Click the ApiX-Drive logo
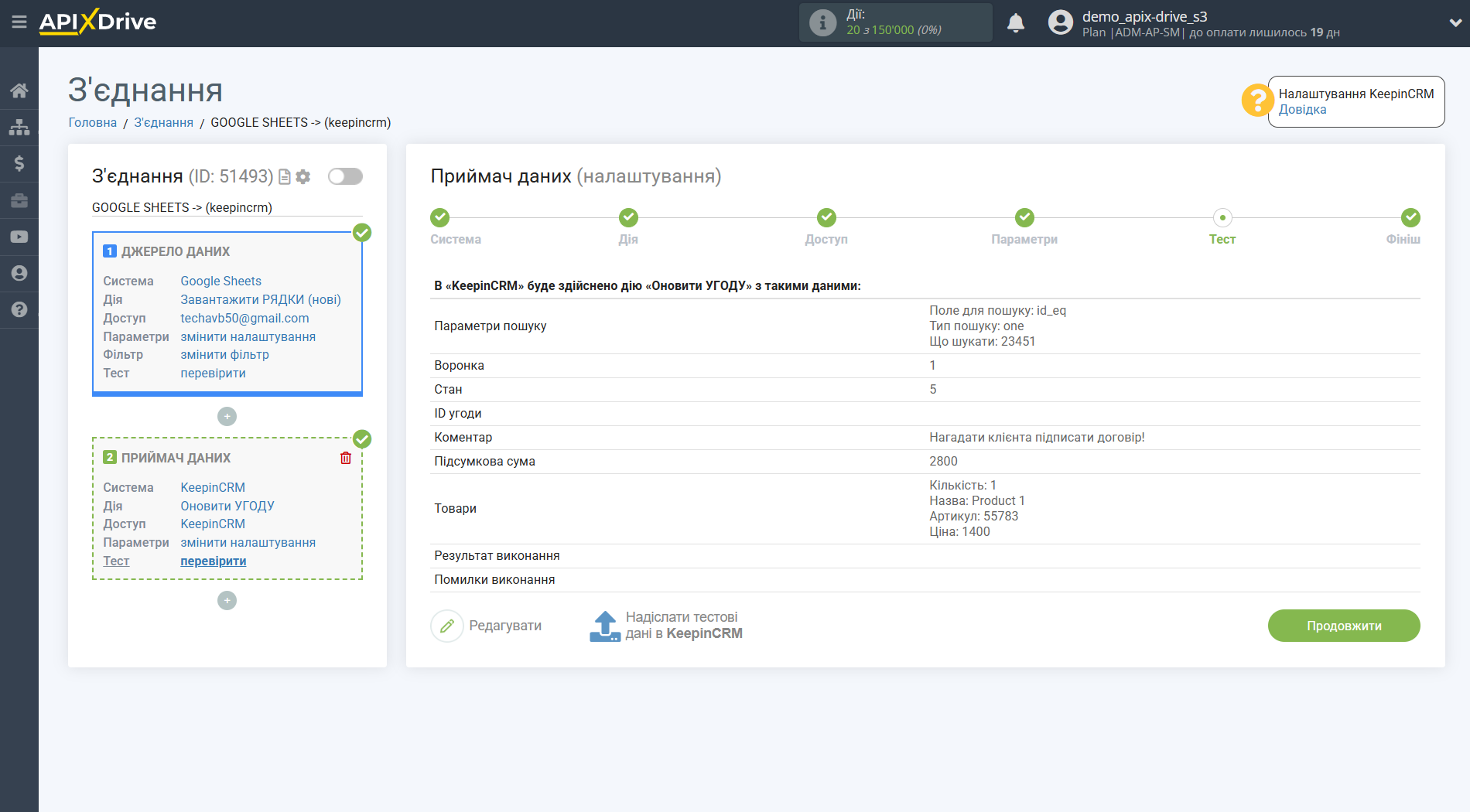Screen dimensions: 1470x812 point(97,22)
